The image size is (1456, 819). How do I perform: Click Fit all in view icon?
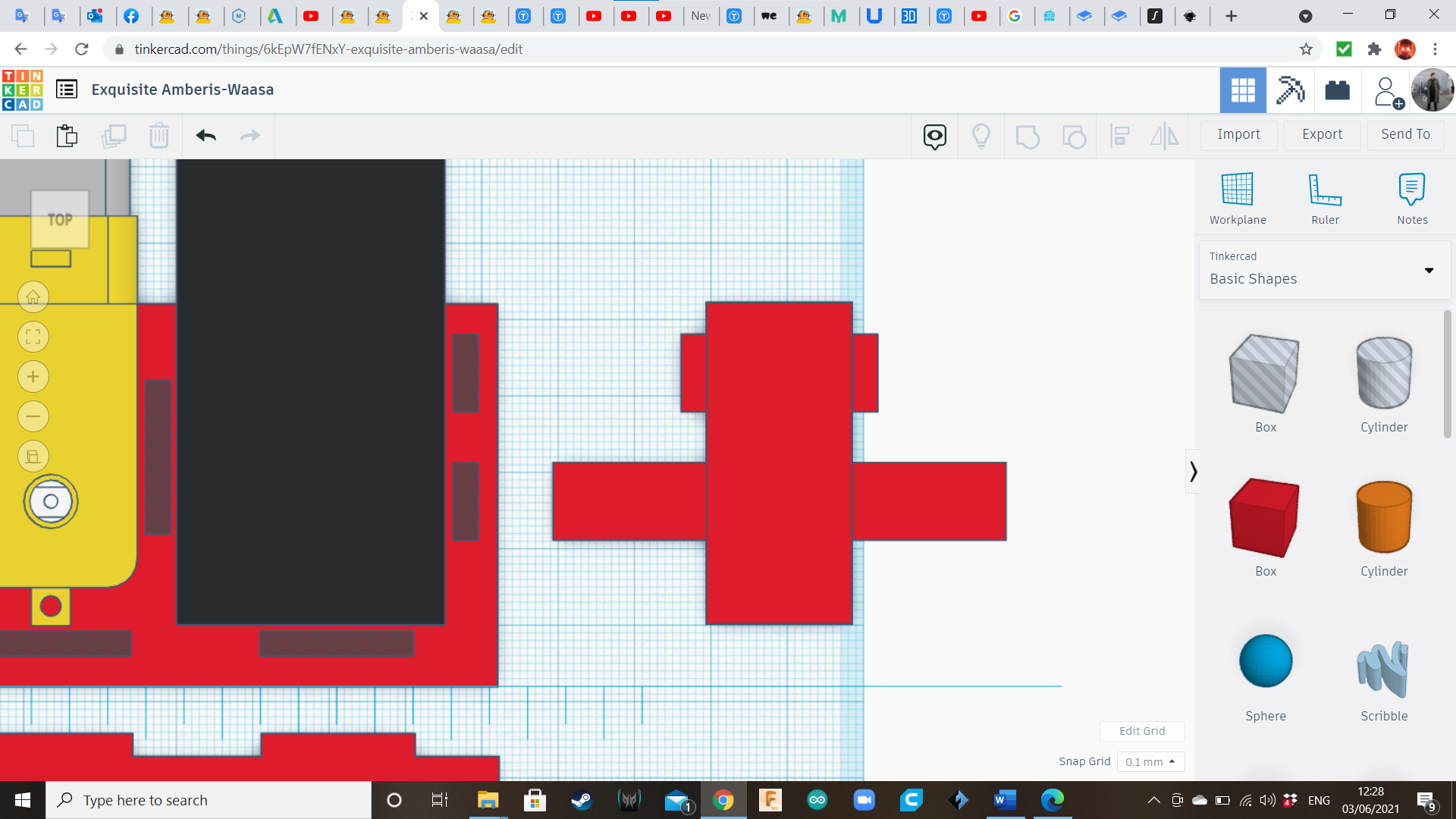(x=33, y=337)
